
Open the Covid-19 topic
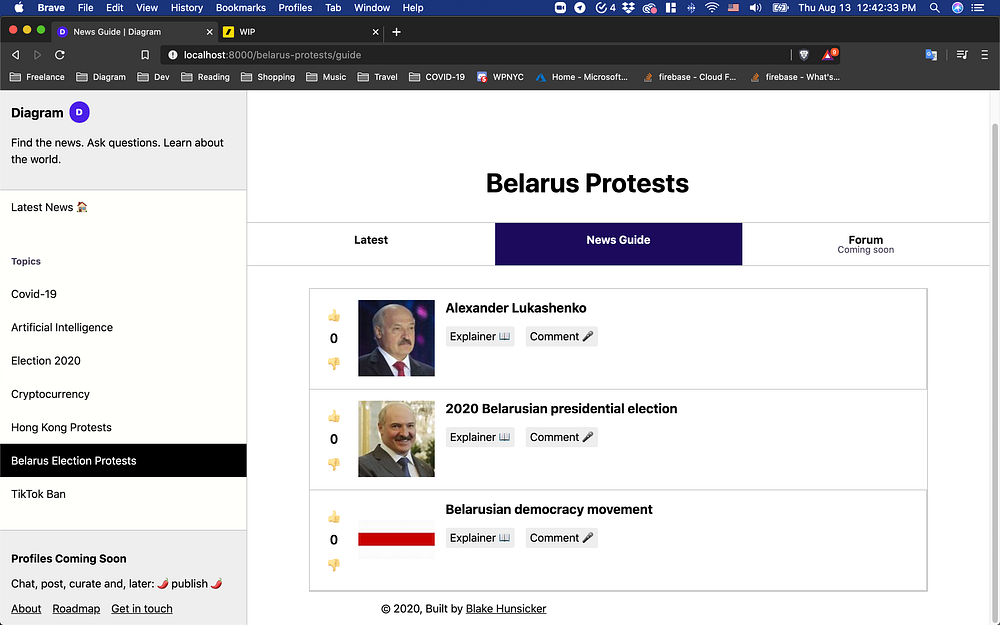coord(34,294)
